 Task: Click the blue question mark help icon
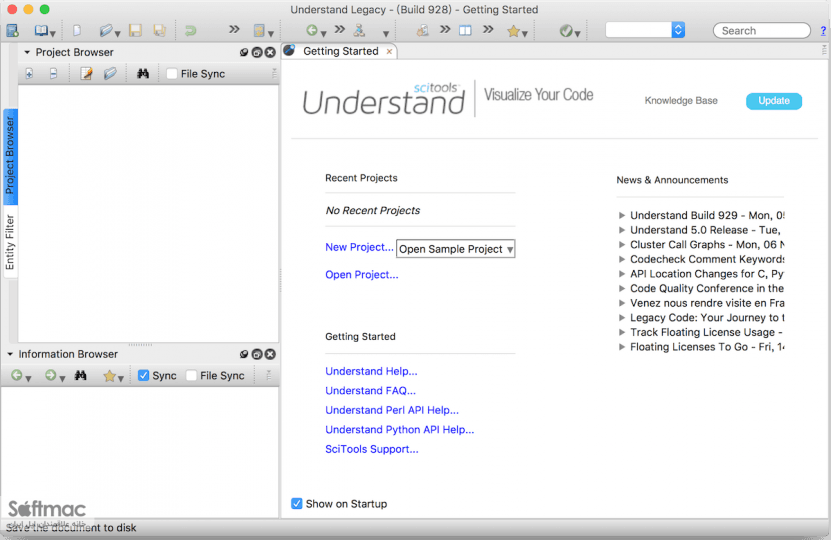pos(823,31)
